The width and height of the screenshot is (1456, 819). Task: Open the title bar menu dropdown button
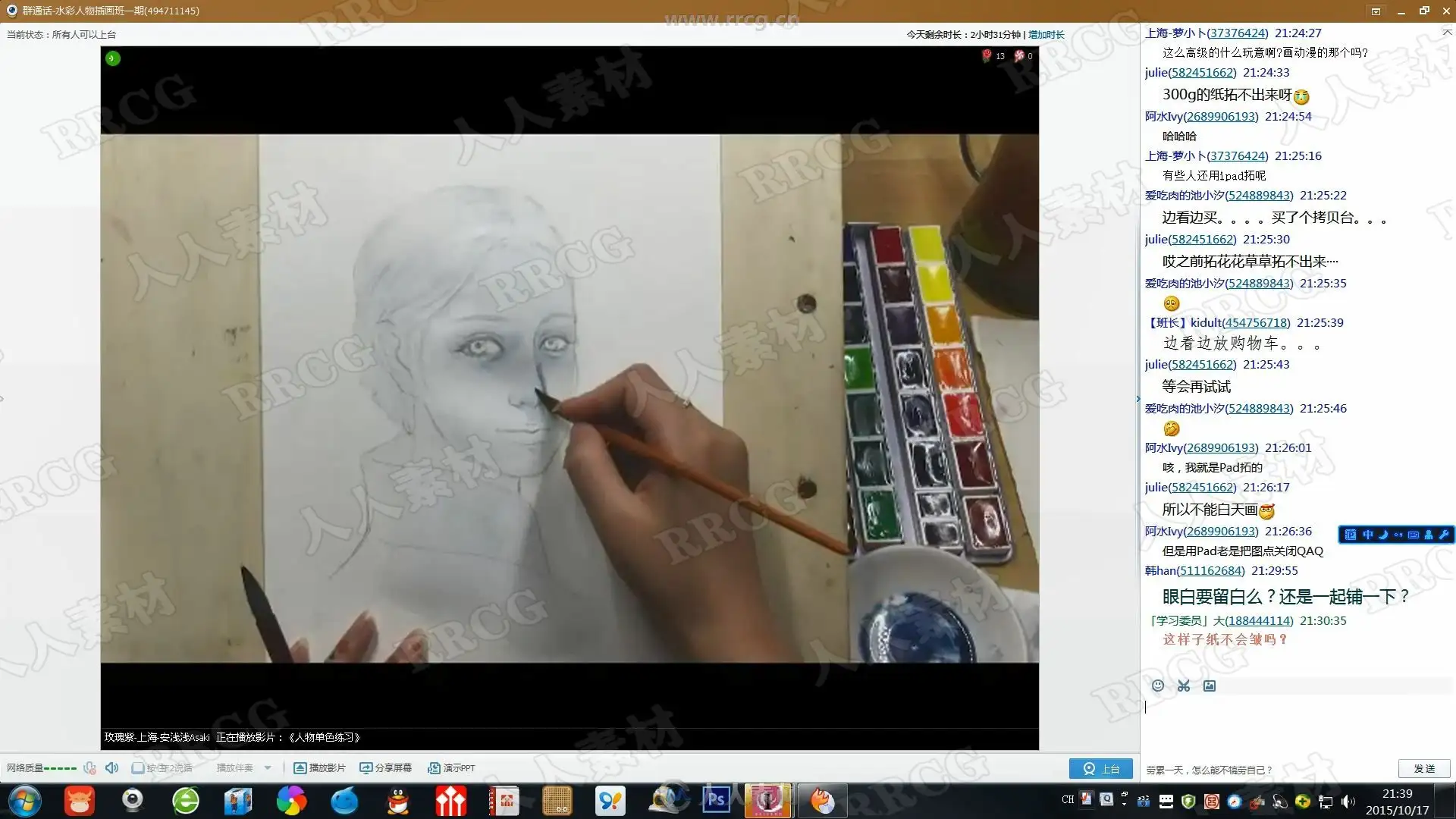coord(1376,11)
